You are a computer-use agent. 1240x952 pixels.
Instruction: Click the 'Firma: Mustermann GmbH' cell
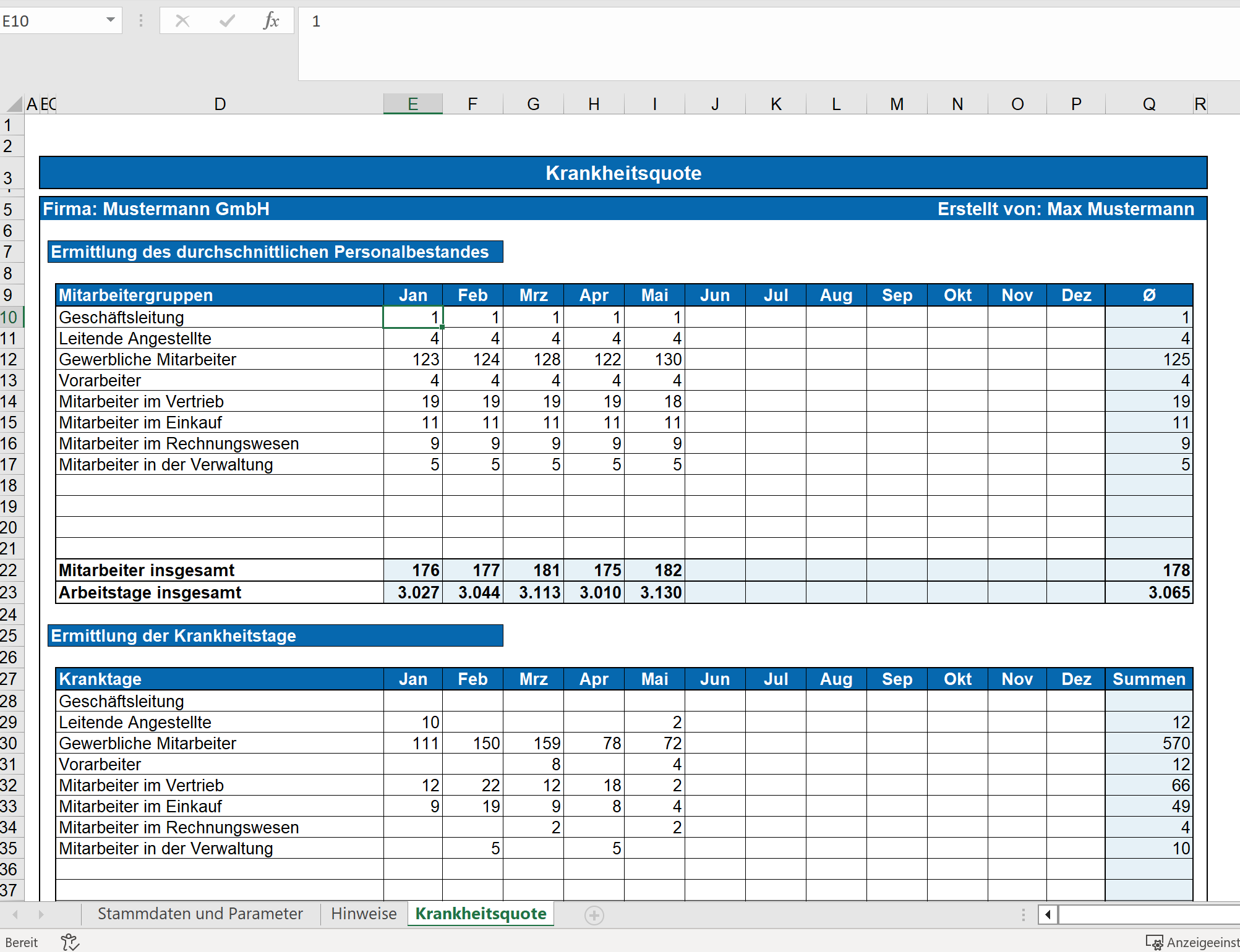[x=156, y=209]
